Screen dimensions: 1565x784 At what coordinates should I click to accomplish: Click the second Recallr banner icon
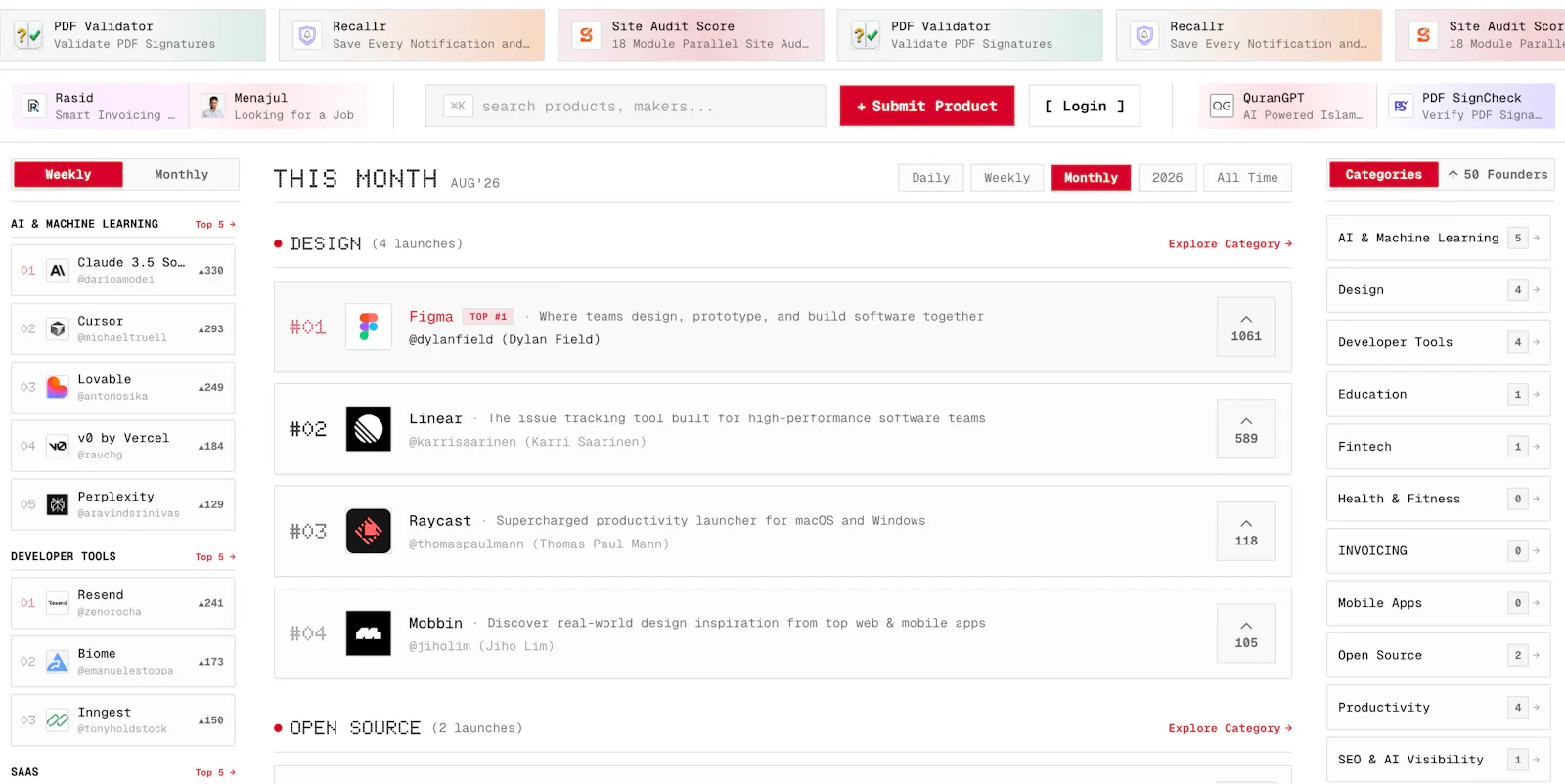pos(1144,35)
